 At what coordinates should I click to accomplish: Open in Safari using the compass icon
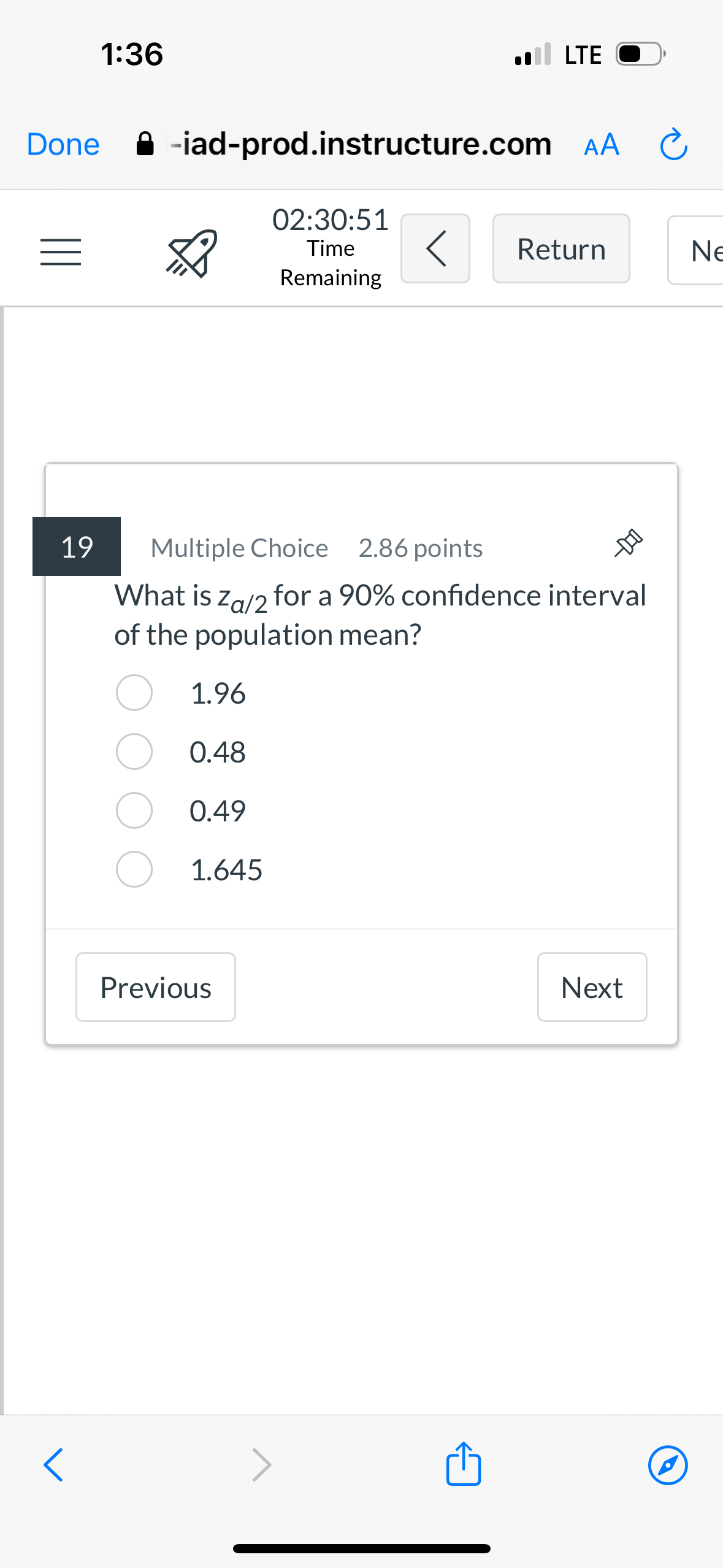pos(667,1465)
